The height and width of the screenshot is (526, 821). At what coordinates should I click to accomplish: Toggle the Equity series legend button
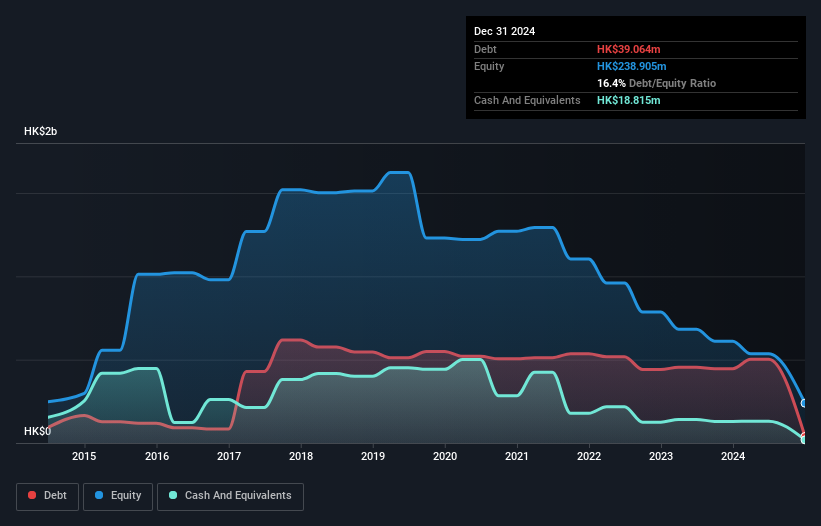tap(118, 496)
